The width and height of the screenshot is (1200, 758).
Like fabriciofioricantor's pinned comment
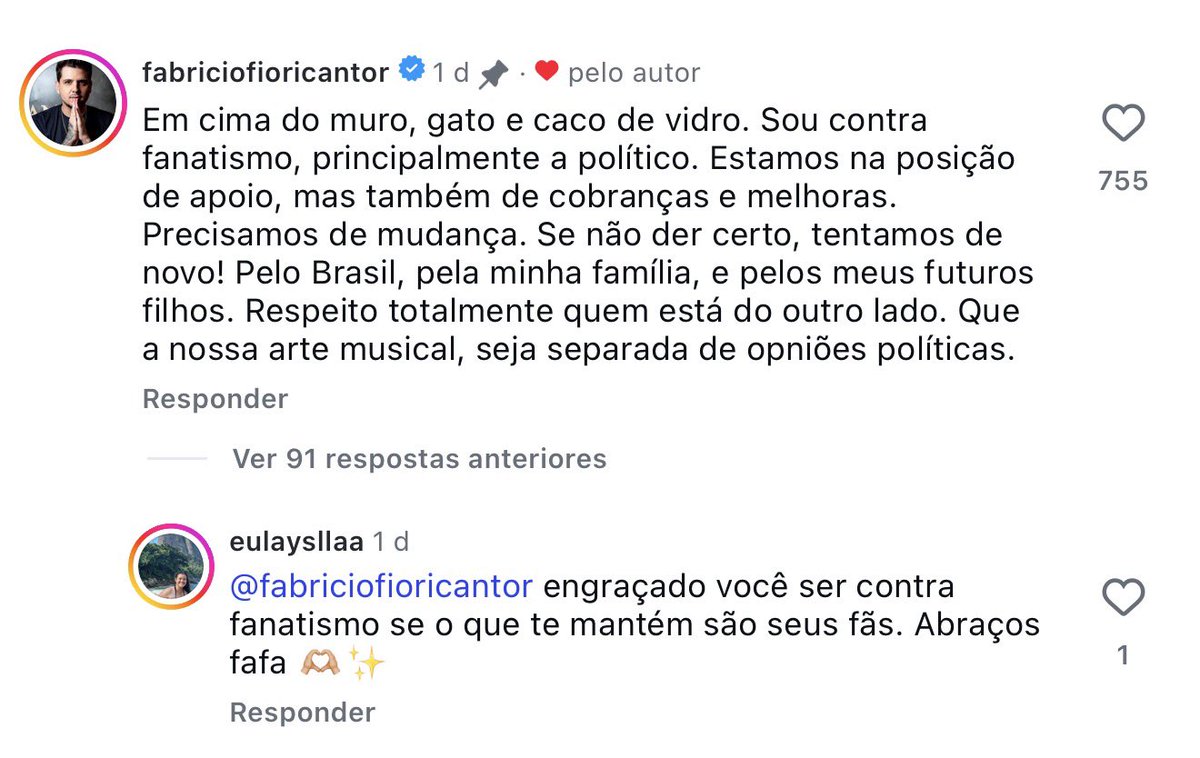pyautogui.click(x=1122, y=126)
